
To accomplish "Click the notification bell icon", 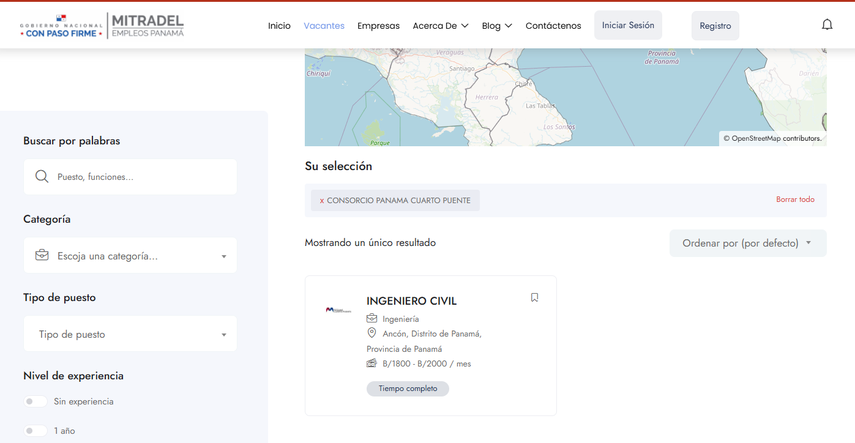I will pos(827,25).
